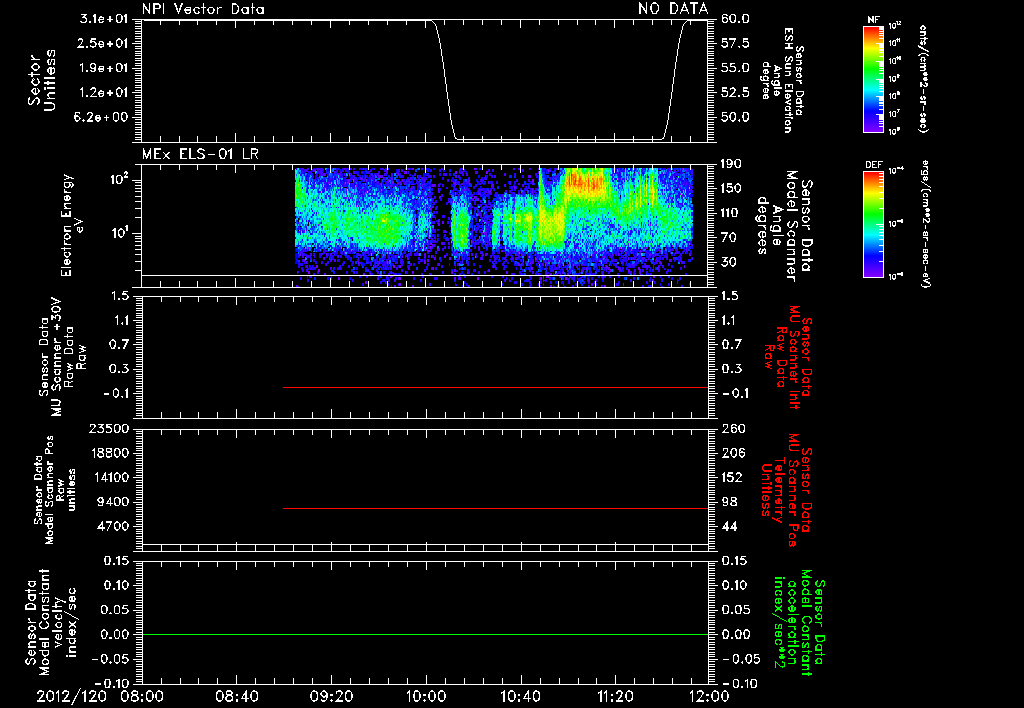1024x708 pixels.
Task: Click the 'Model Scanner Pos Raw' axis title
Action: point(55,489)
